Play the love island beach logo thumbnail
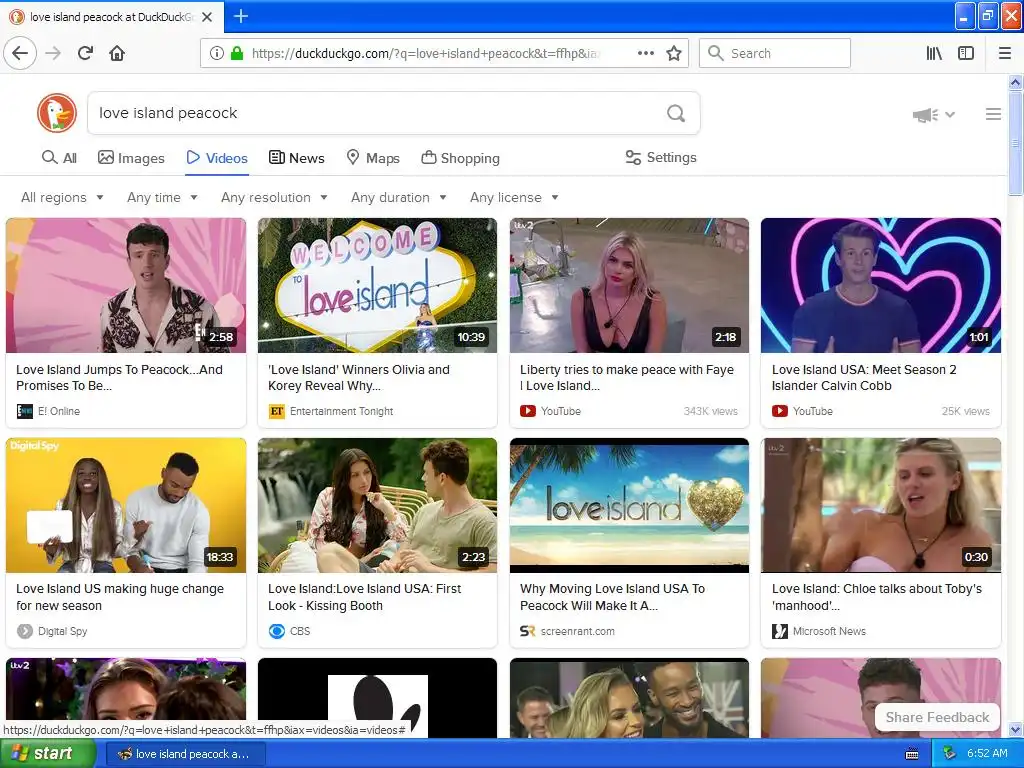This screenshot has height=768, width=1024. 629,505
